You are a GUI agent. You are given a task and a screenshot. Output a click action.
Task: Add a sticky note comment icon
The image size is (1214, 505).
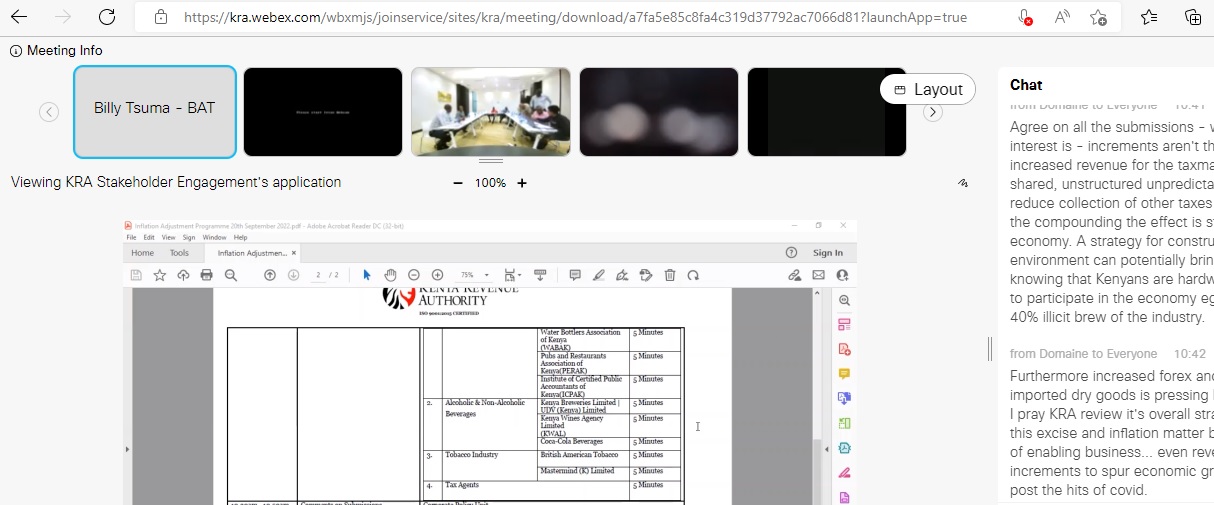[575, 275]
